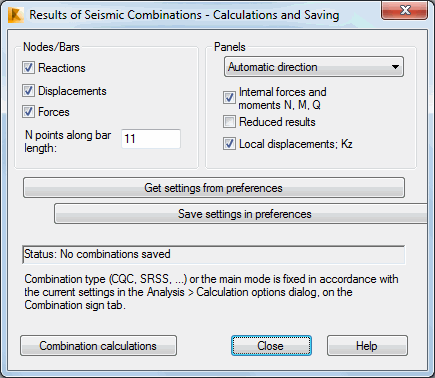Image resolution: width=435 pixels, height=378 pixels.
Task: Disable the Forces checkbox
Action: (28, 112)
